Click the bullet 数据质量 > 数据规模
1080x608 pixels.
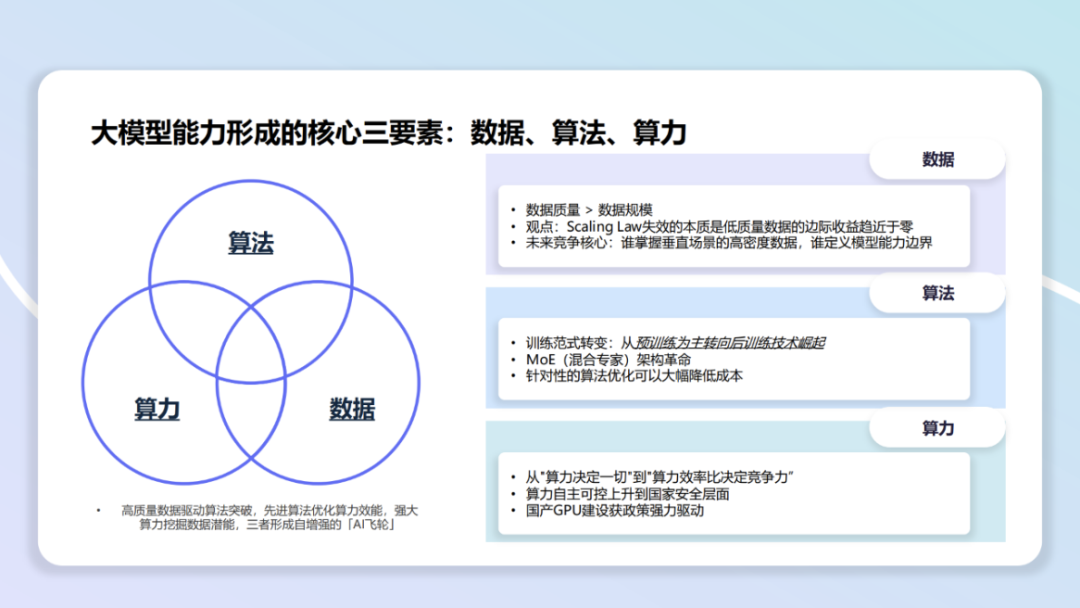pyautogui.click(x=589, y=209)
